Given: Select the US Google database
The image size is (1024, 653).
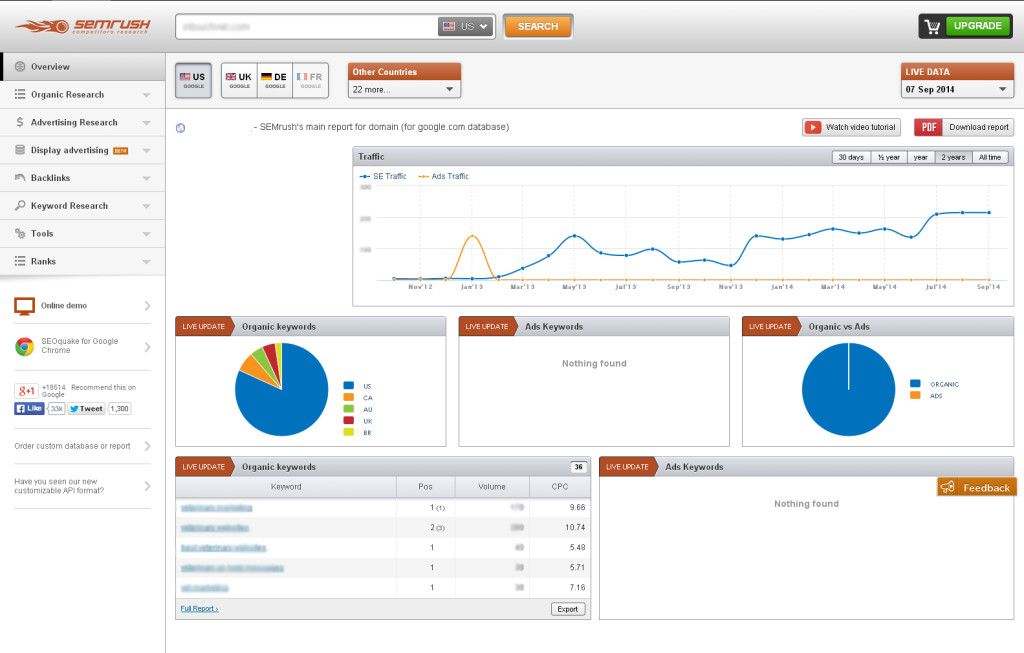Looking at the screenshot, I should (193, 80).
